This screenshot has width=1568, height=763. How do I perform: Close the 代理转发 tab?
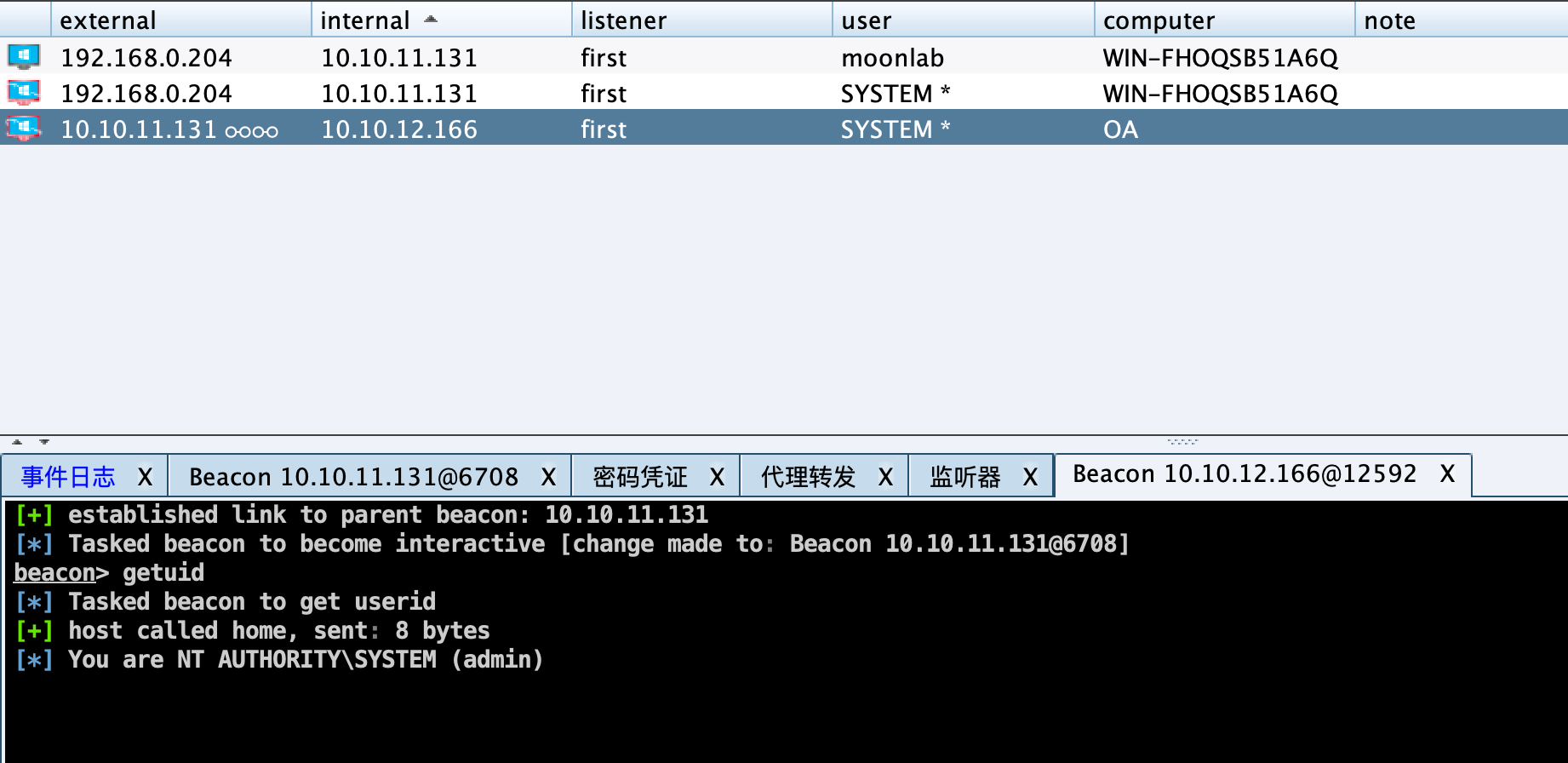click(x=886, y=477)
